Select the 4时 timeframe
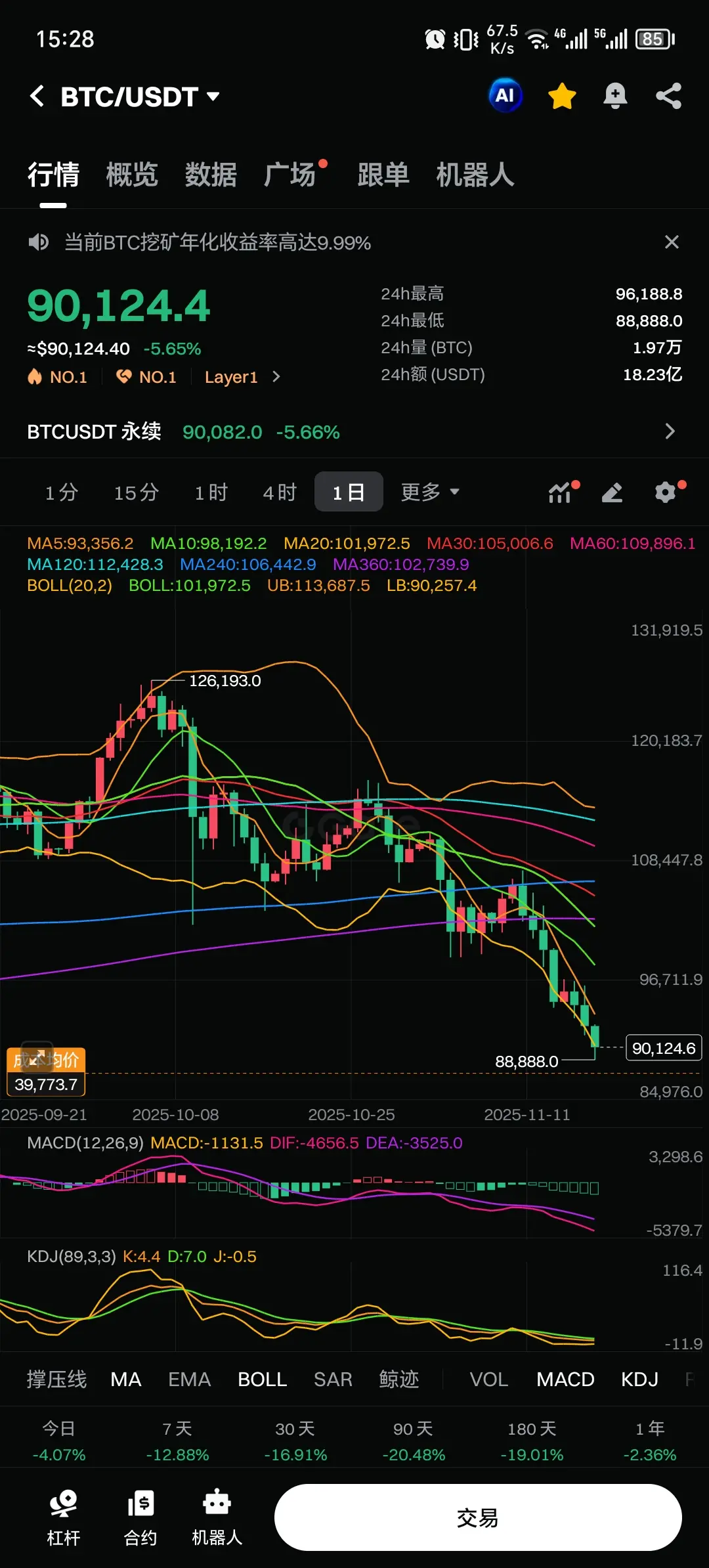 pos(280,492)
